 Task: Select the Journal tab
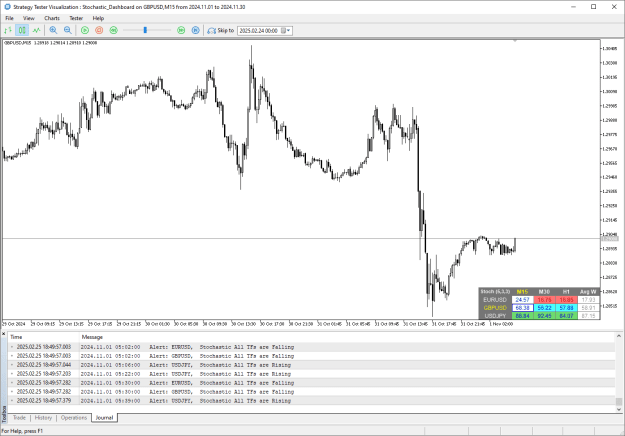click(104, 418)
